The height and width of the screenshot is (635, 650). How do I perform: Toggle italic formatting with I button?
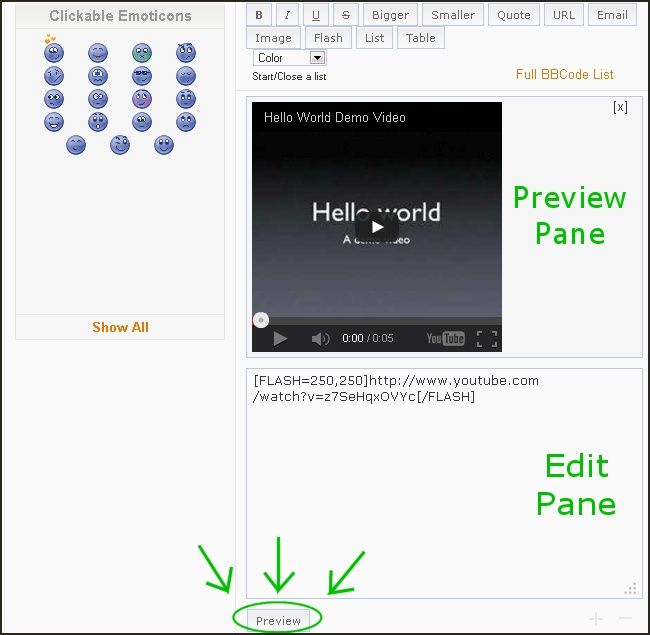click(x=287, y=15)
